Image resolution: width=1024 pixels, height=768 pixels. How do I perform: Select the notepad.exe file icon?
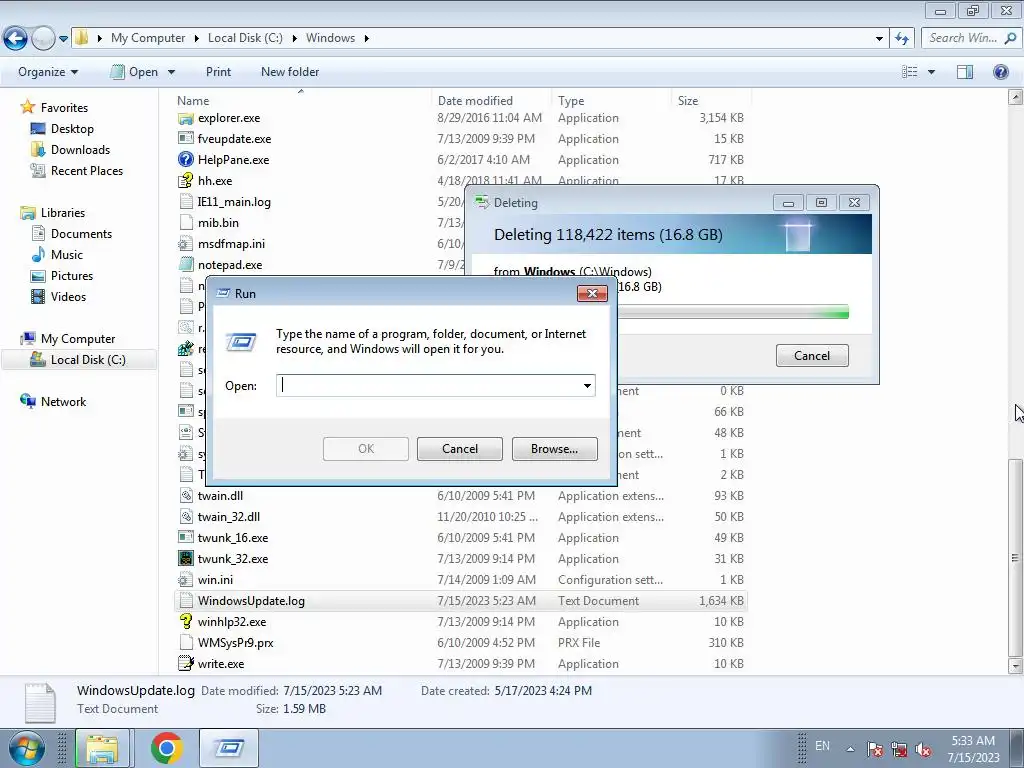185,264
